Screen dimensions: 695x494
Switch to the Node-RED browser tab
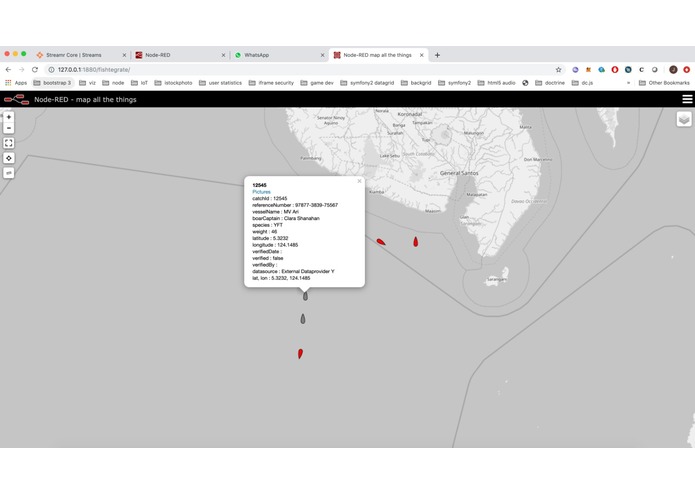pyautogui.click(x=180, y=55)
